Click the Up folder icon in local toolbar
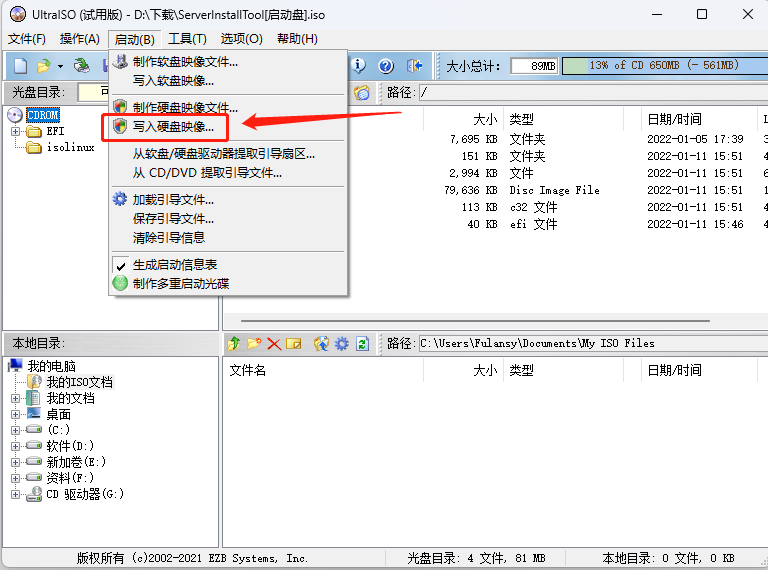 coord(234,344)
